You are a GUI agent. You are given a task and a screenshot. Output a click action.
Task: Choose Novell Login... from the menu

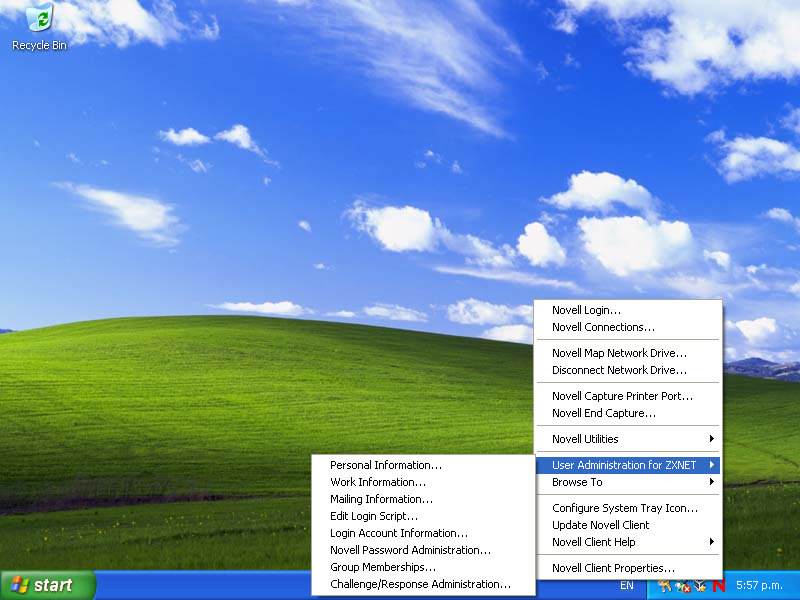[x=628, y=310]
